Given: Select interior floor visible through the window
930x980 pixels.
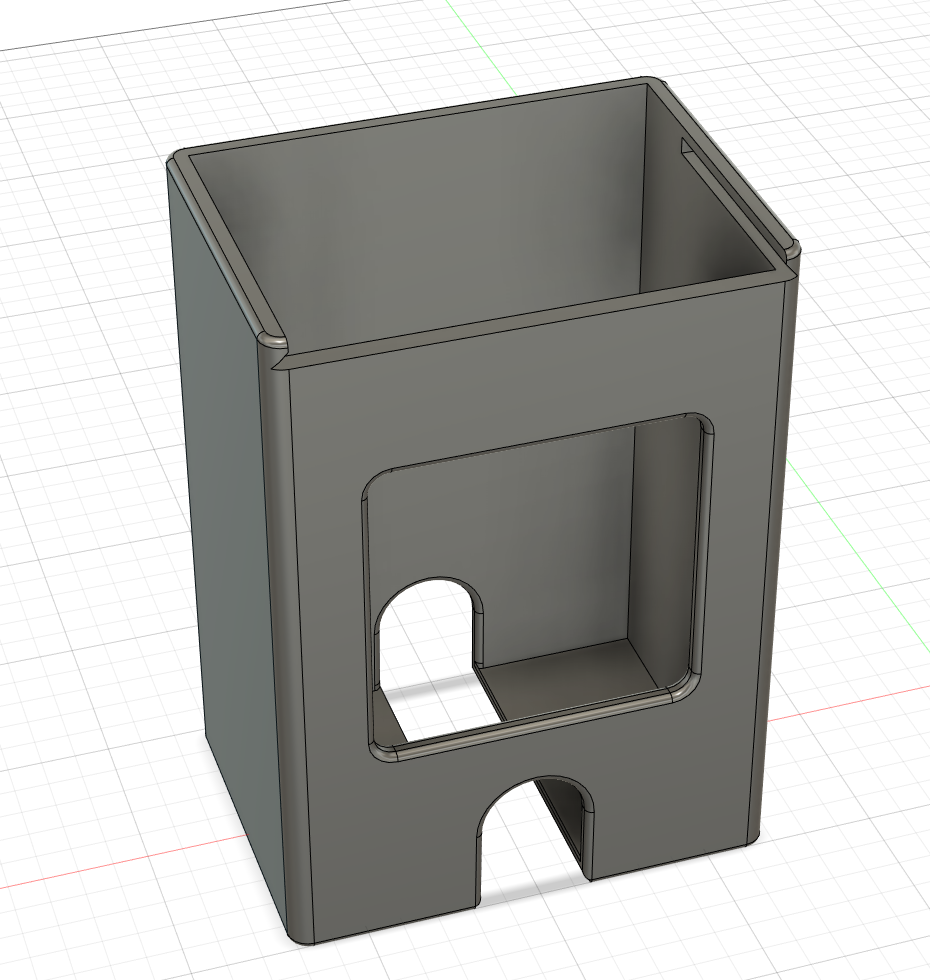Looking at the screenshot, I should pyautogui.click(x=575, y=678).
